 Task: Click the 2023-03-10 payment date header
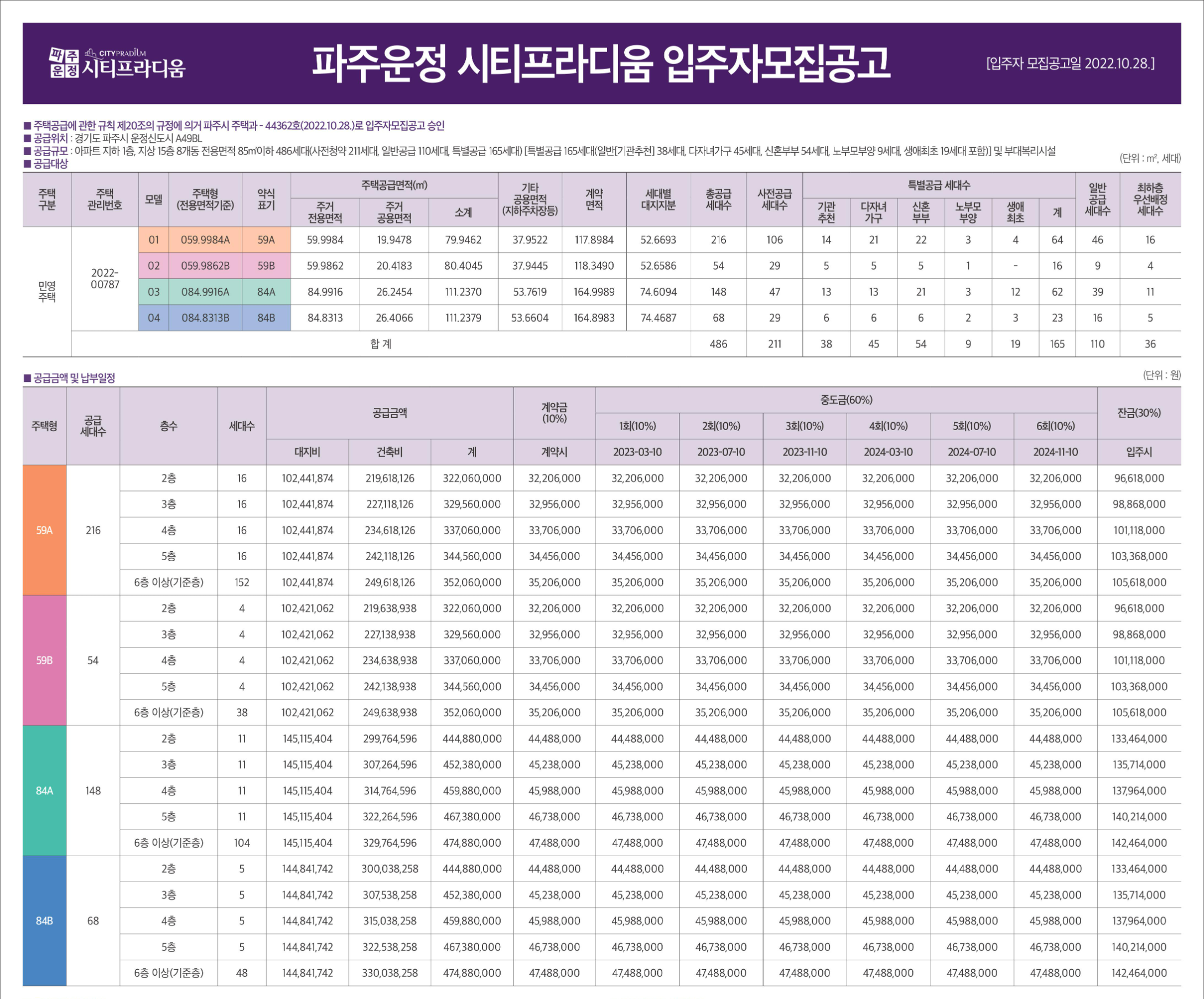tap(637, 452)
